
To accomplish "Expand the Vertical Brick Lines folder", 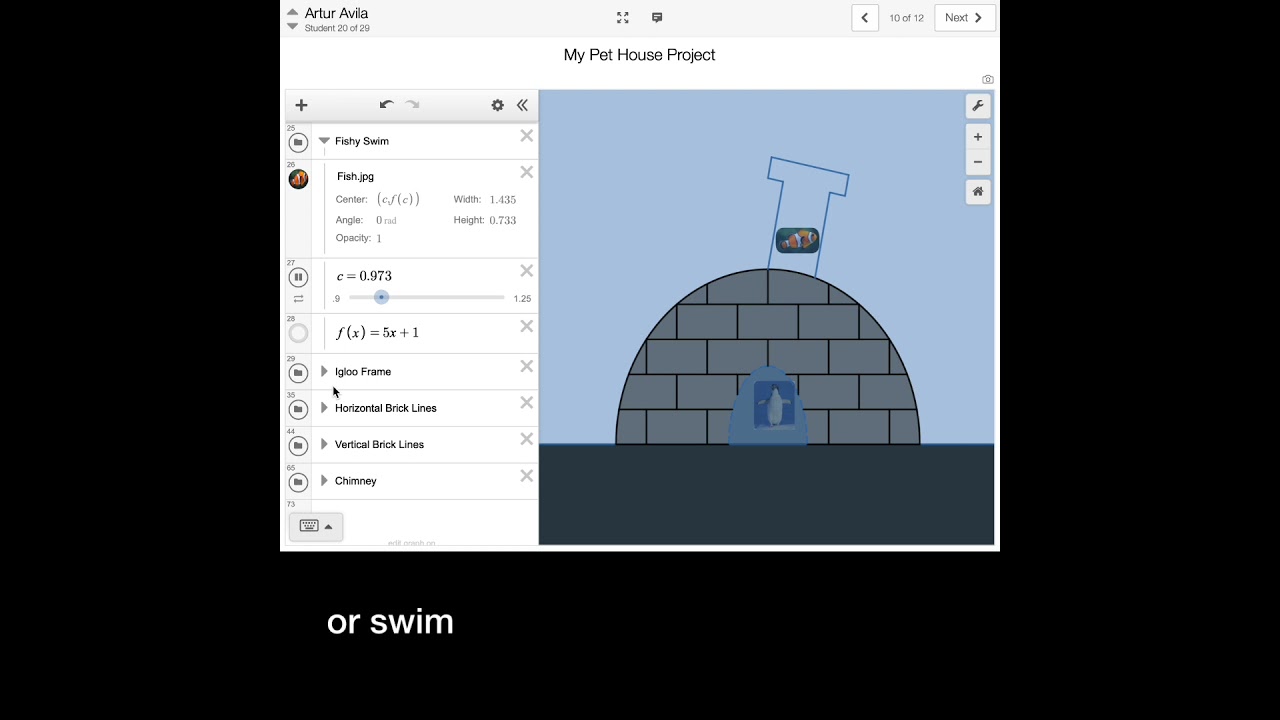I will 324,444.
